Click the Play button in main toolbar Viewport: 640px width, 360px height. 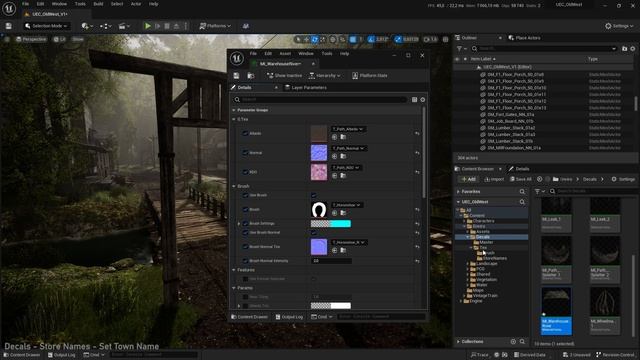click(148, 26)
